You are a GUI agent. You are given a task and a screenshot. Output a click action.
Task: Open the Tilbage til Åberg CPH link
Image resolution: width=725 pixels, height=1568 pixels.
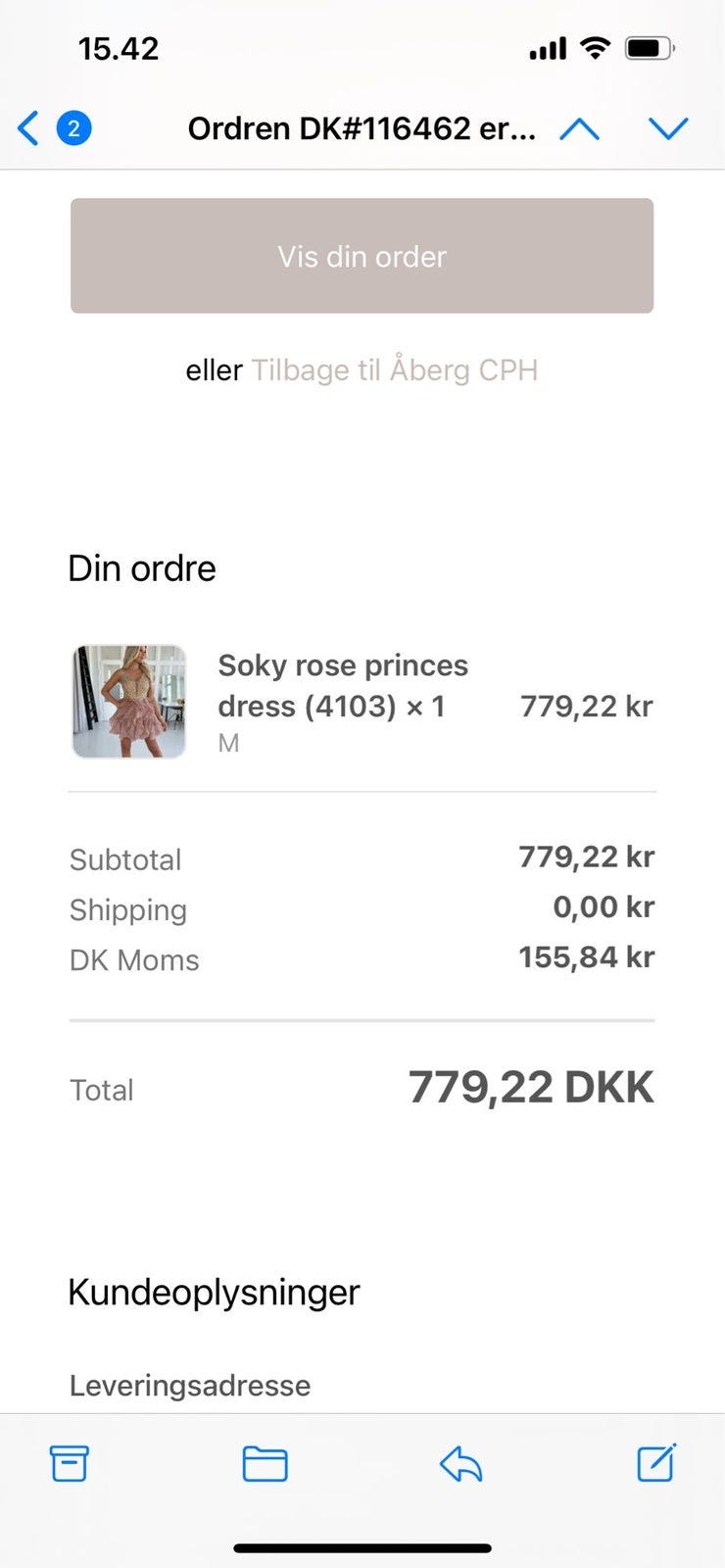(394, 370)
